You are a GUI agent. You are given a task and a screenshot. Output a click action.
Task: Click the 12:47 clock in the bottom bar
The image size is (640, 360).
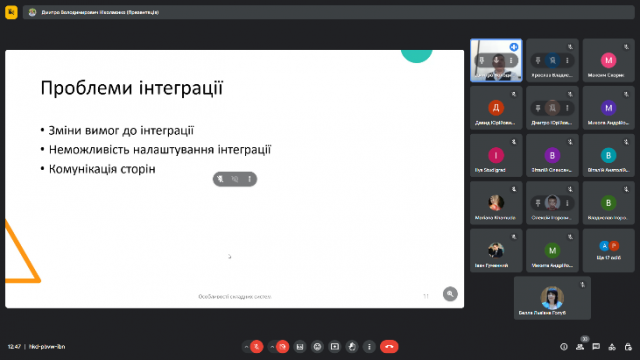(14, 347)
